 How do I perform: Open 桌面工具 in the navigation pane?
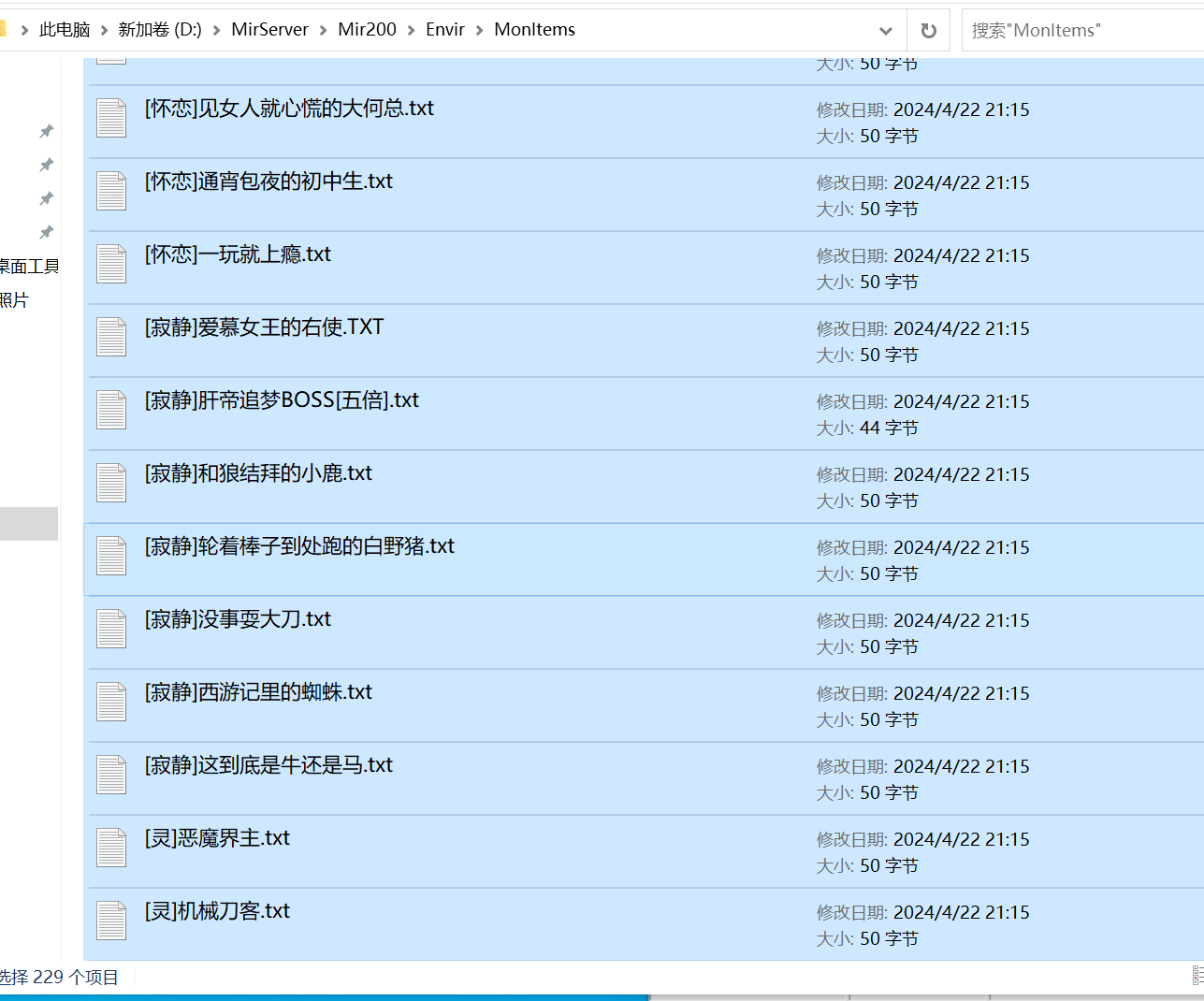click(29, 267)
